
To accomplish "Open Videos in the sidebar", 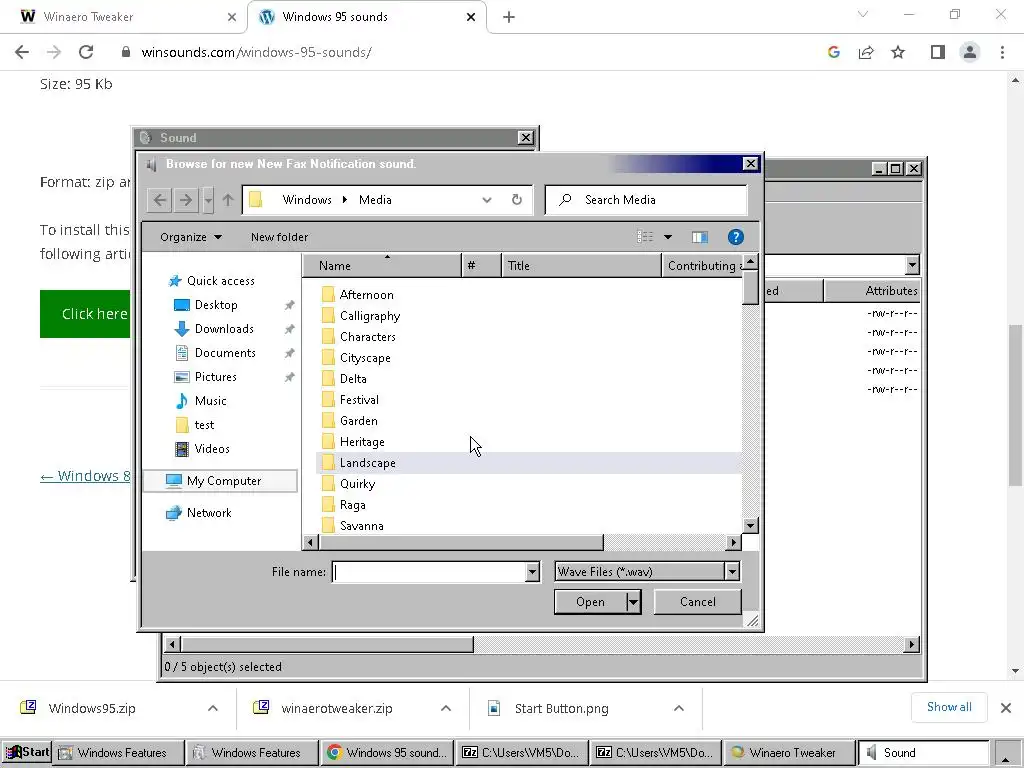I will pyautogui.click(x=212, y=449).
